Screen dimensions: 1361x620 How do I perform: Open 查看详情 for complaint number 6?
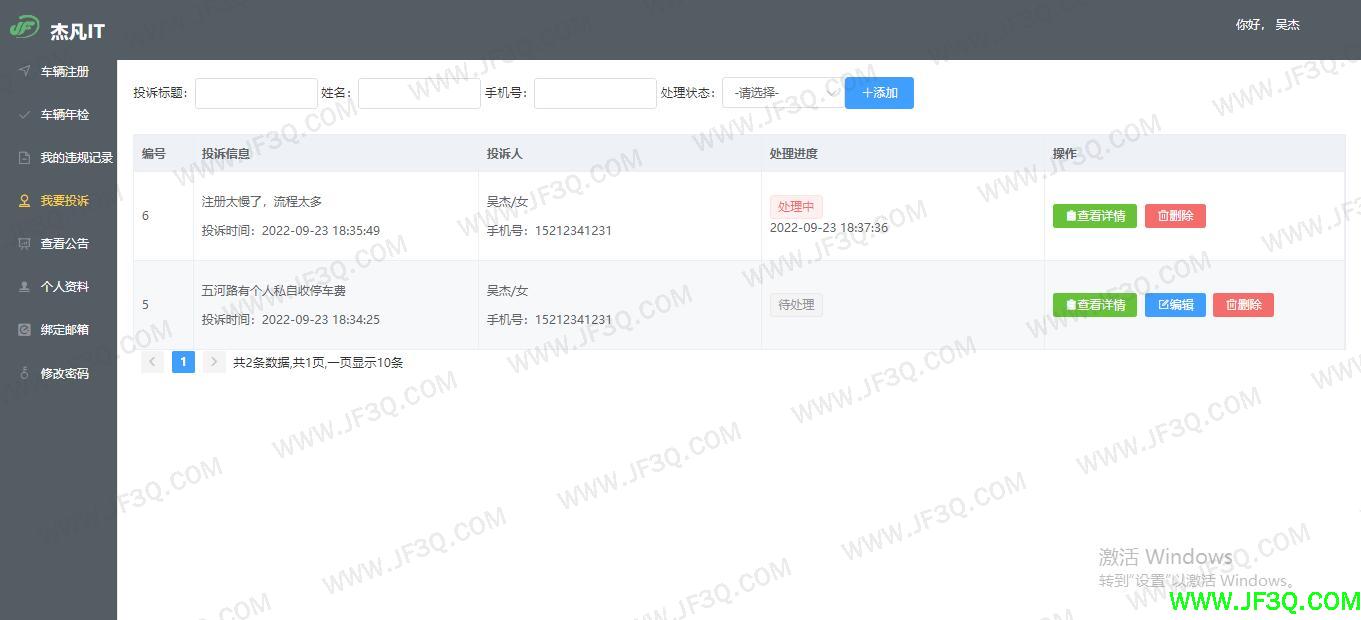point(1094,215)
